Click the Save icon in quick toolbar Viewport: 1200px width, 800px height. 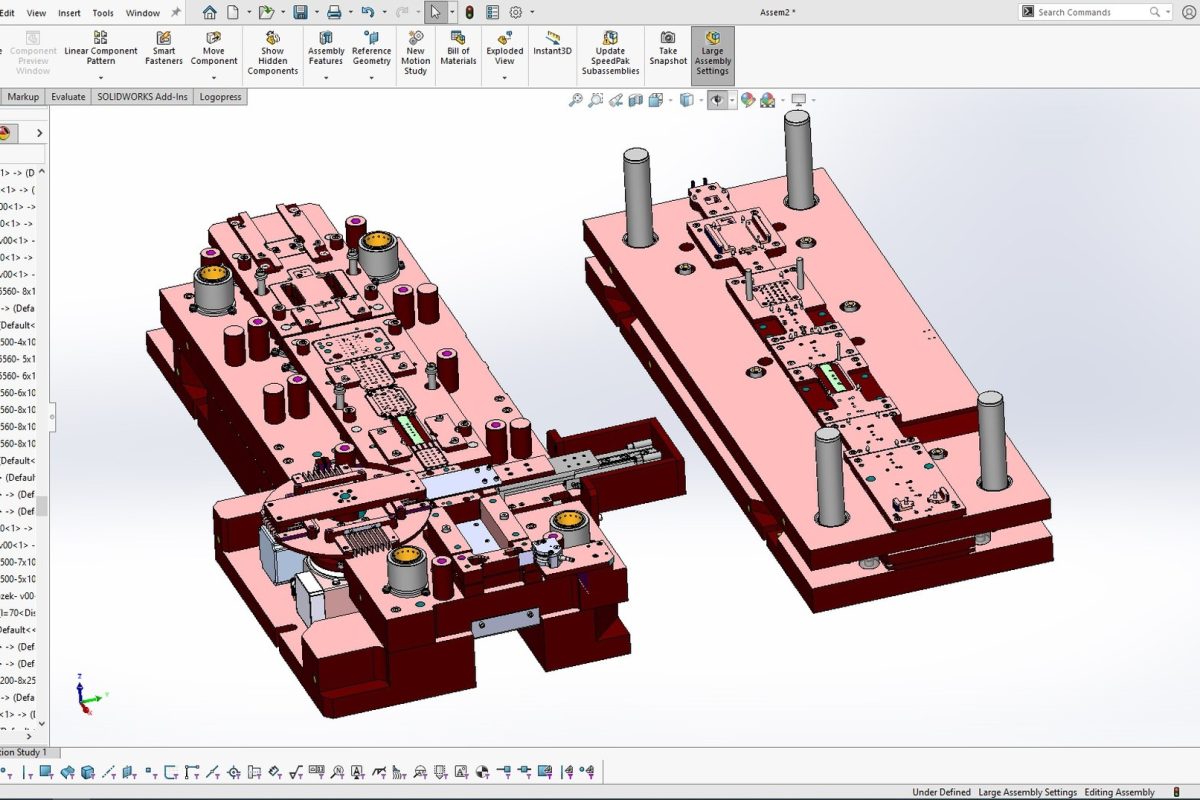(300, 12)
